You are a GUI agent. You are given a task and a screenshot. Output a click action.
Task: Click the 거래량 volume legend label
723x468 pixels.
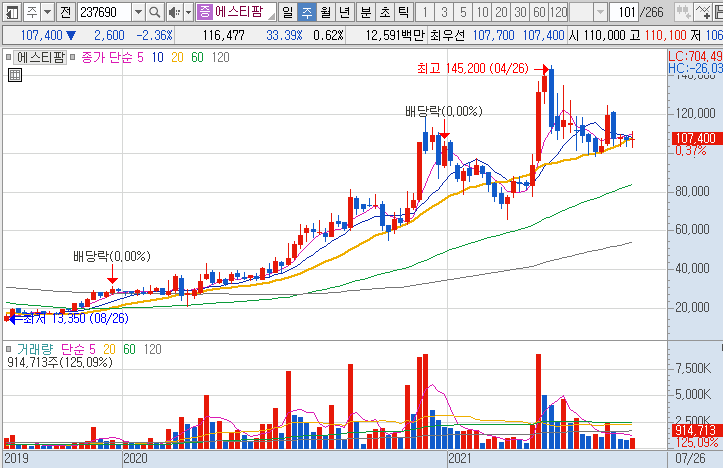coord(35,349)
